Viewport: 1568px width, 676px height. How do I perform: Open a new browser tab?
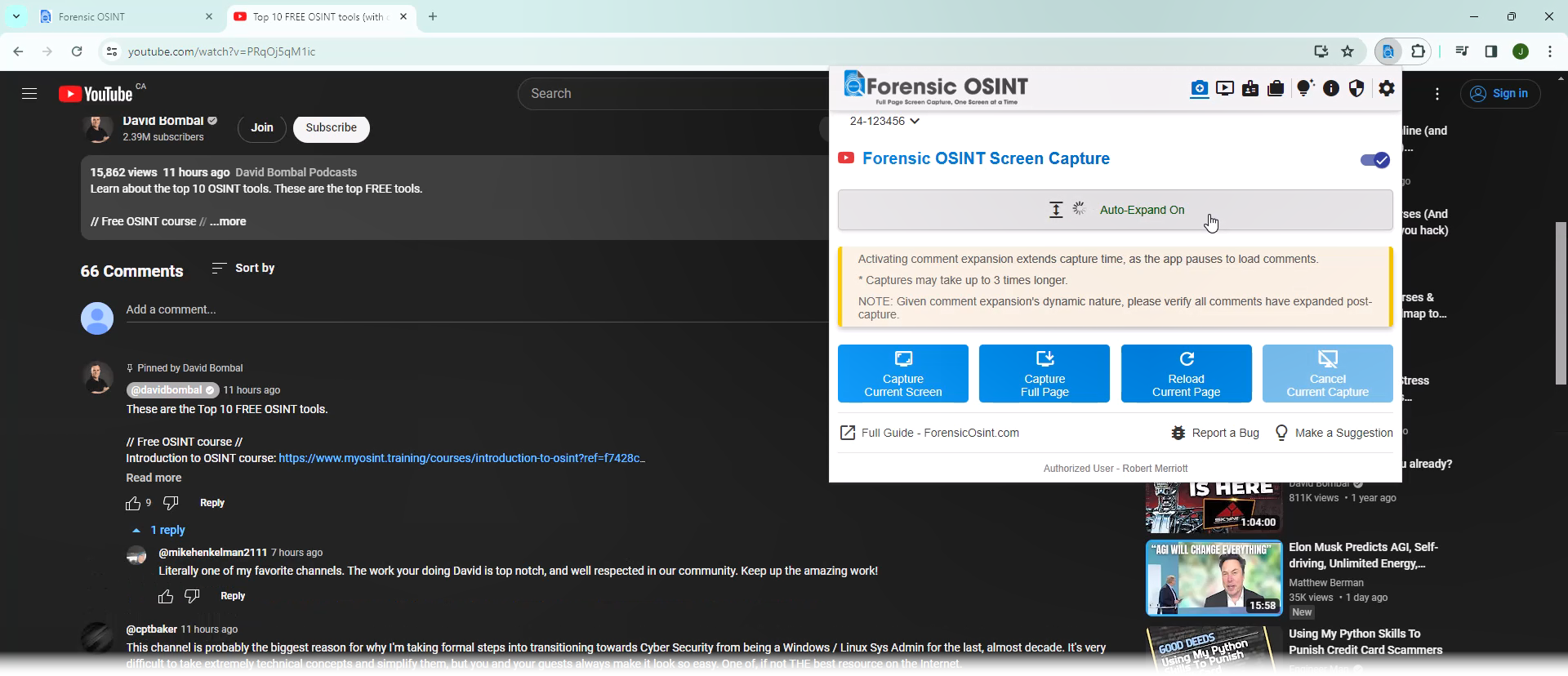pyautogui.click(x=433, y=16)
